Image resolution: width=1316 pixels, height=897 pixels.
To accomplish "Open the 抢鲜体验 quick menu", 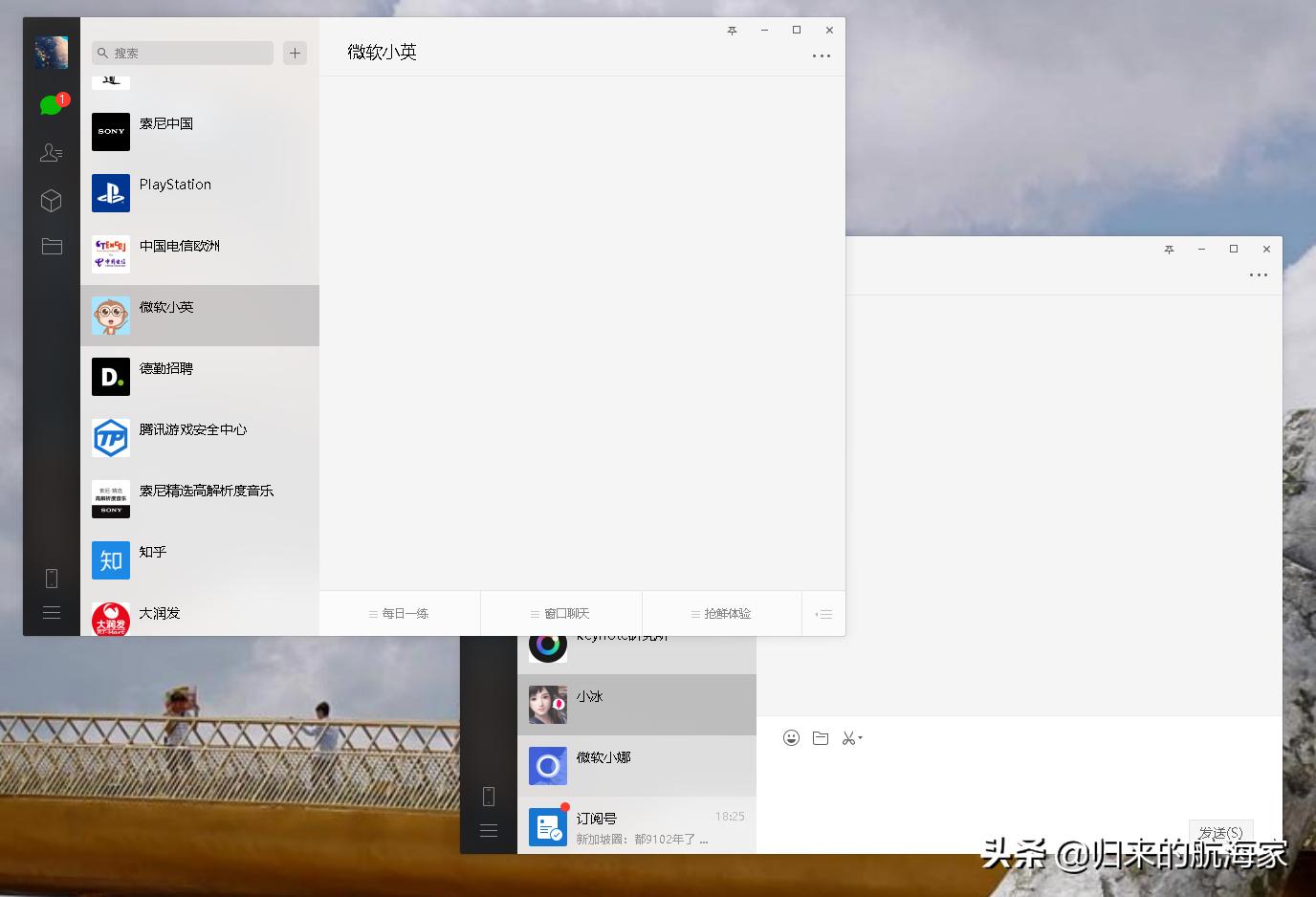I will [x=721, y=613].
